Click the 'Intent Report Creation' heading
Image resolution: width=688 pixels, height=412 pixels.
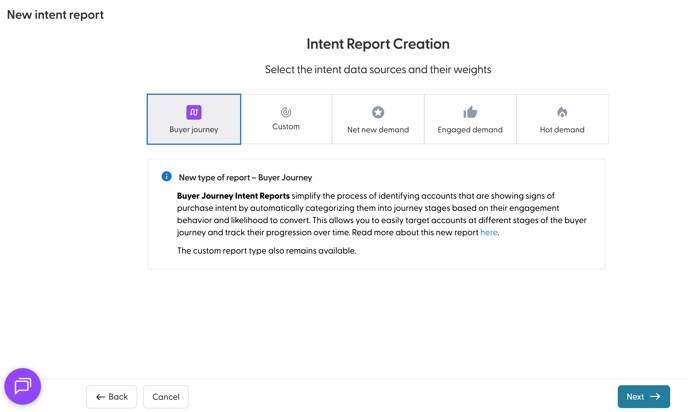(x=378, y=44)
